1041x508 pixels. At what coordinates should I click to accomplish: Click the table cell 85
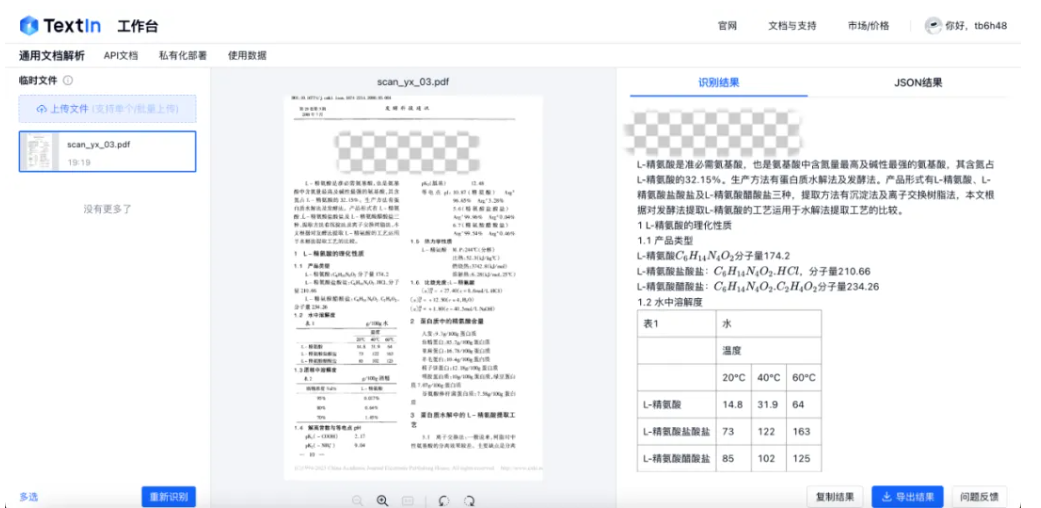(735, 458)
